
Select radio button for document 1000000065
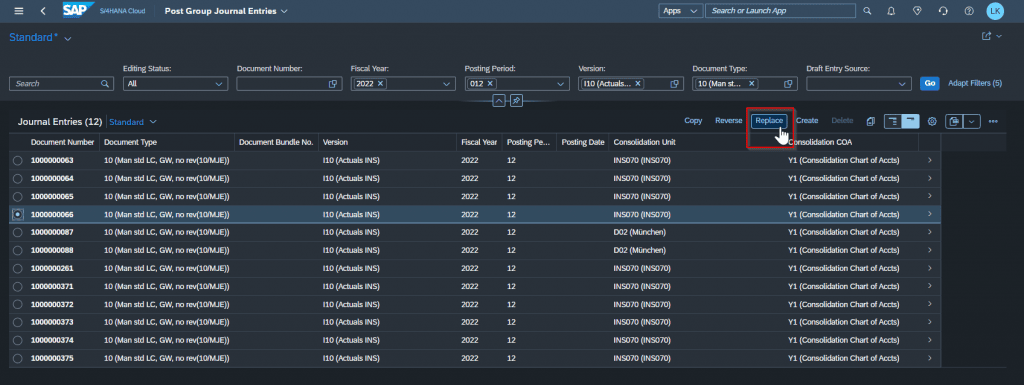click(x=18, y=196)
